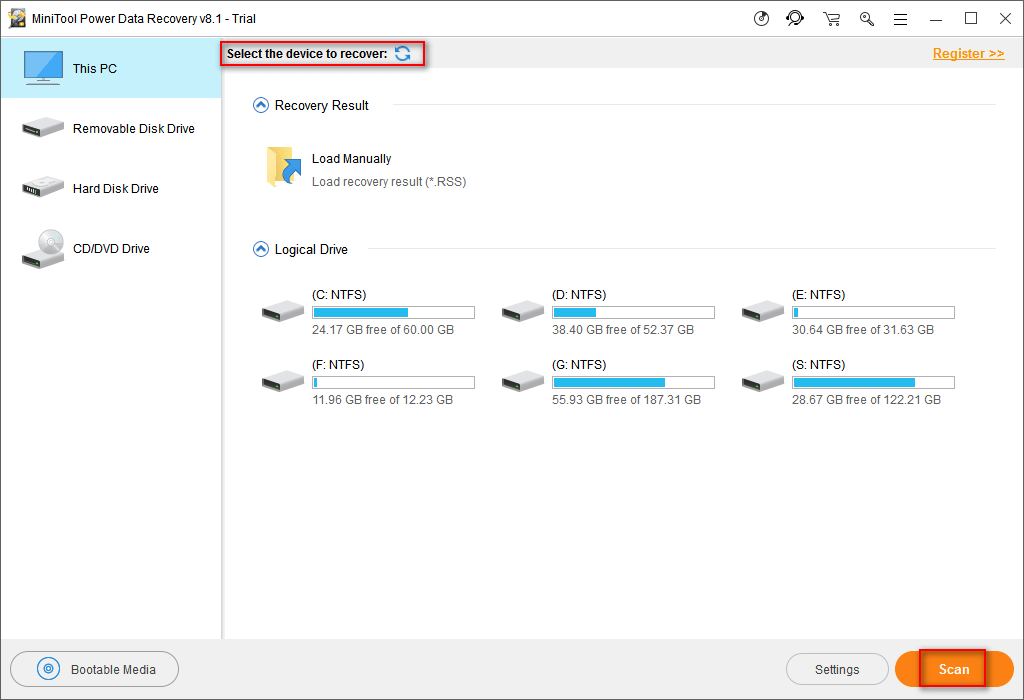The width and height of the screenshot is (1024, 700).
Task: Click the '24.17 GB free of 60.00 GB' text
Action: pos(383,330)
